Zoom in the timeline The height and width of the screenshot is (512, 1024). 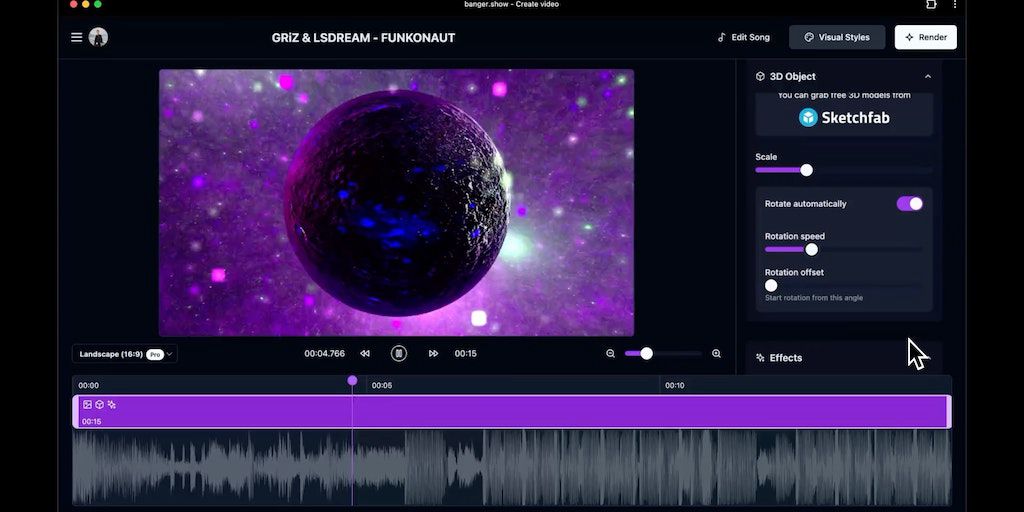(716, 353)
